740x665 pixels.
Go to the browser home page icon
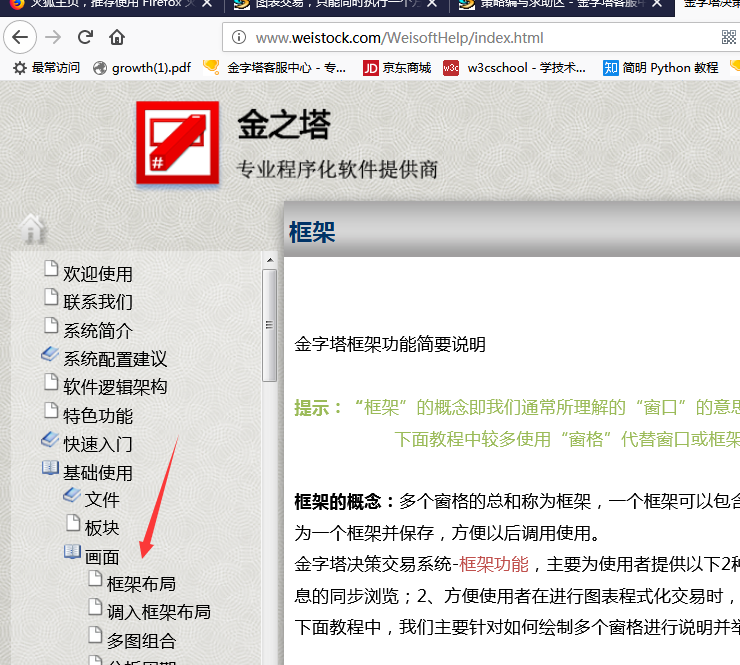[117, 37]
